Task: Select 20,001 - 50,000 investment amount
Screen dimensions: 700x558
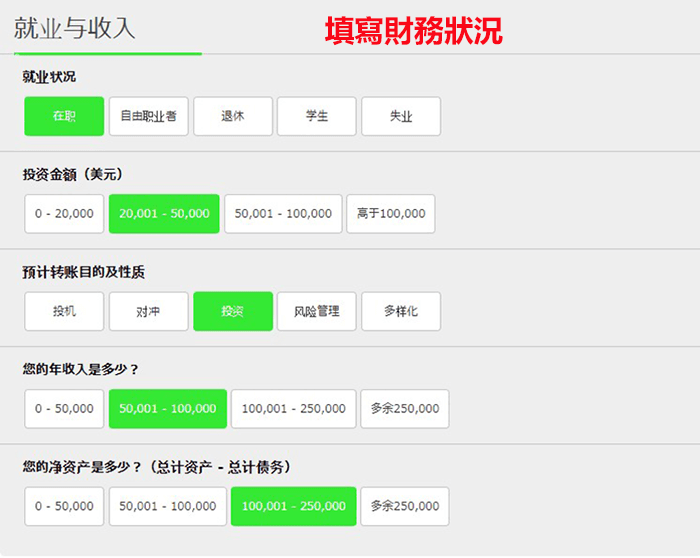Action: (x=164, y=213)
